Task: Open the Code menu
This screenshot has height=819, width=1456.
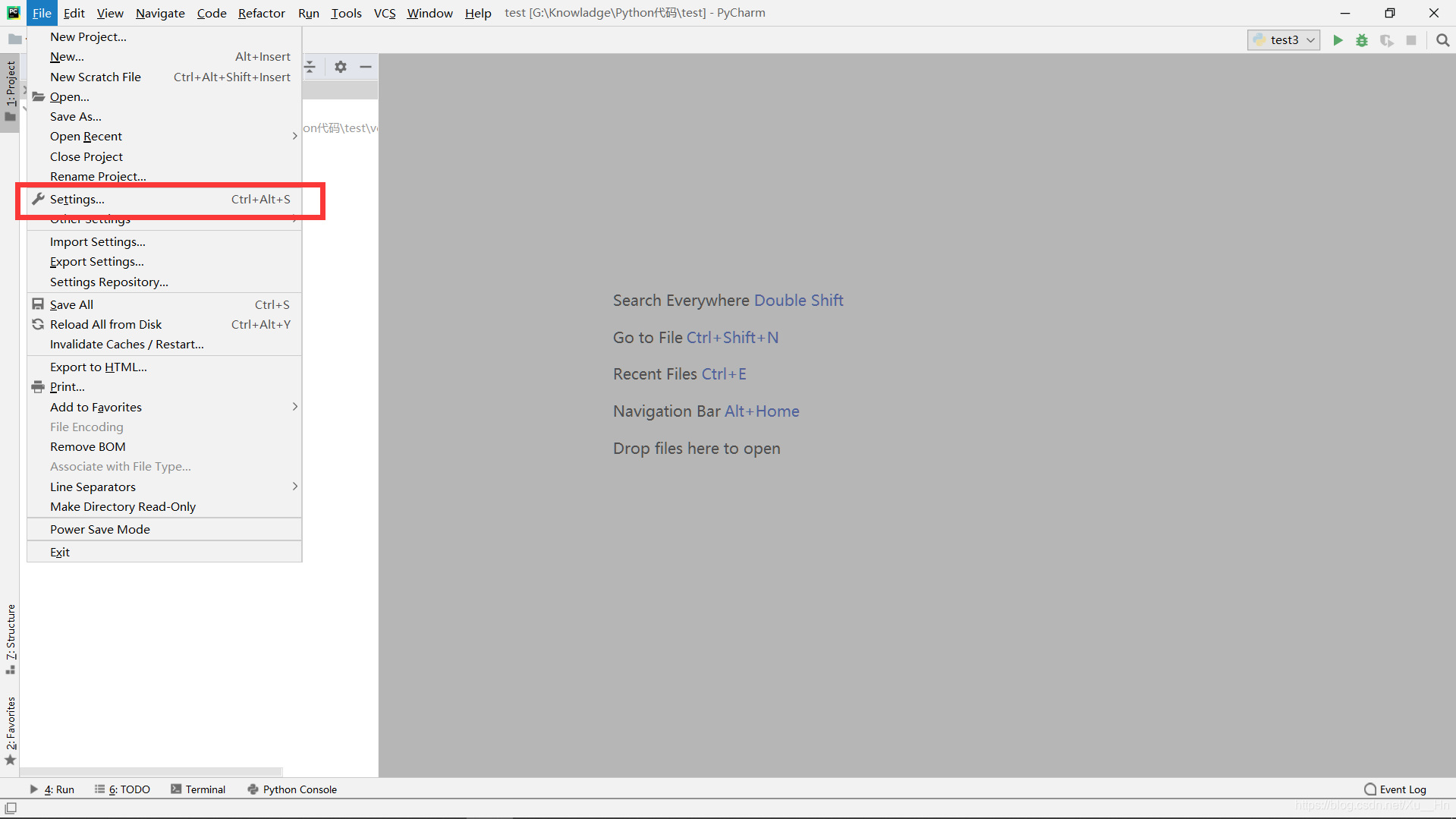Action: [212, 13]
